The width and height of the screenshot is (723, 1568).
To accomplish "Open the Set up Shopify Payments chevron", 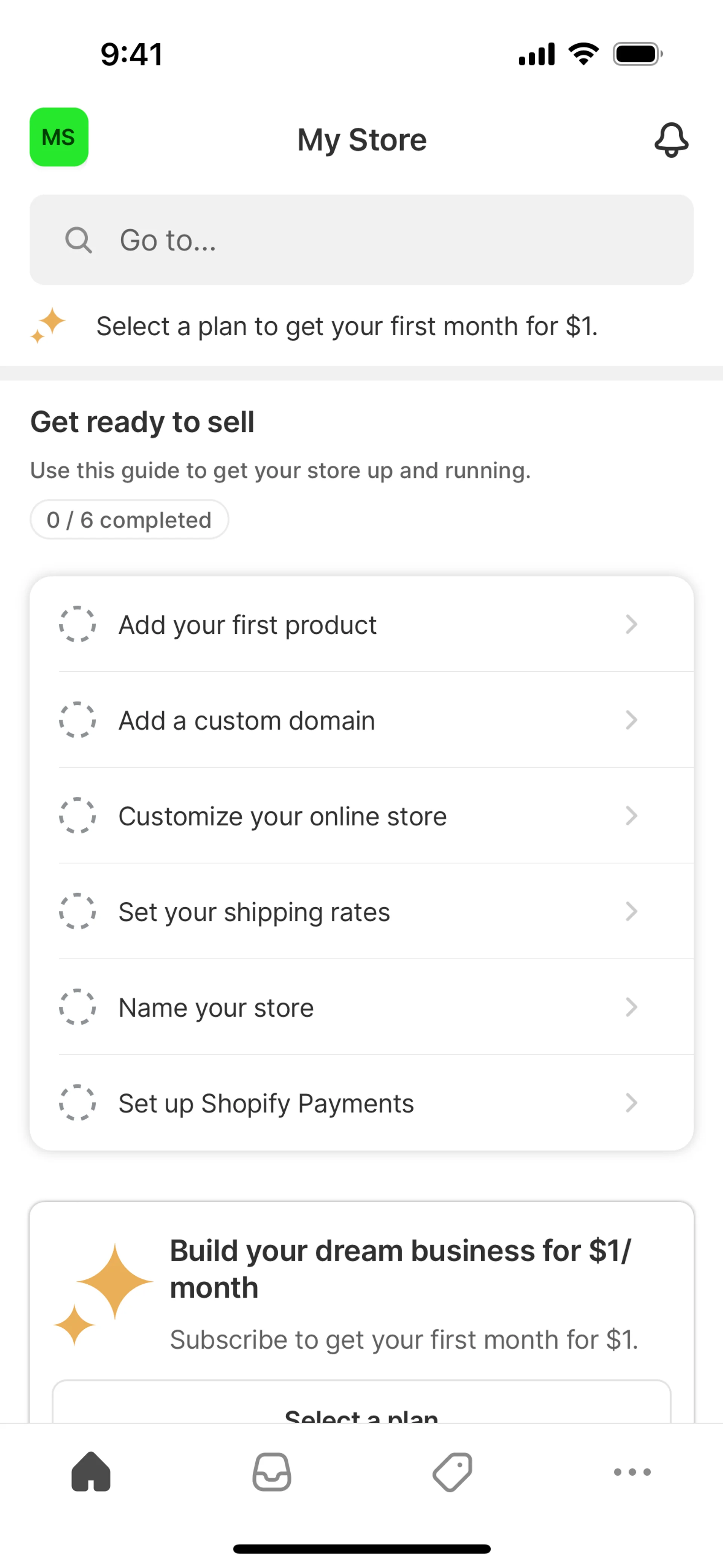I will [631, 1102].
